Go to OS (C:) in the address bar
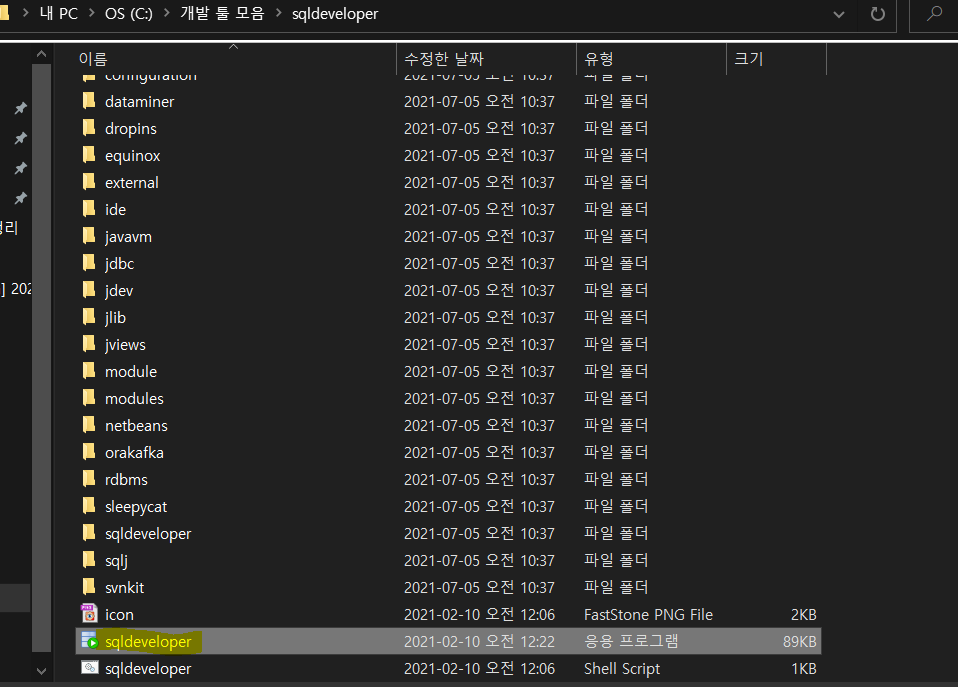 tap(129, 13)
